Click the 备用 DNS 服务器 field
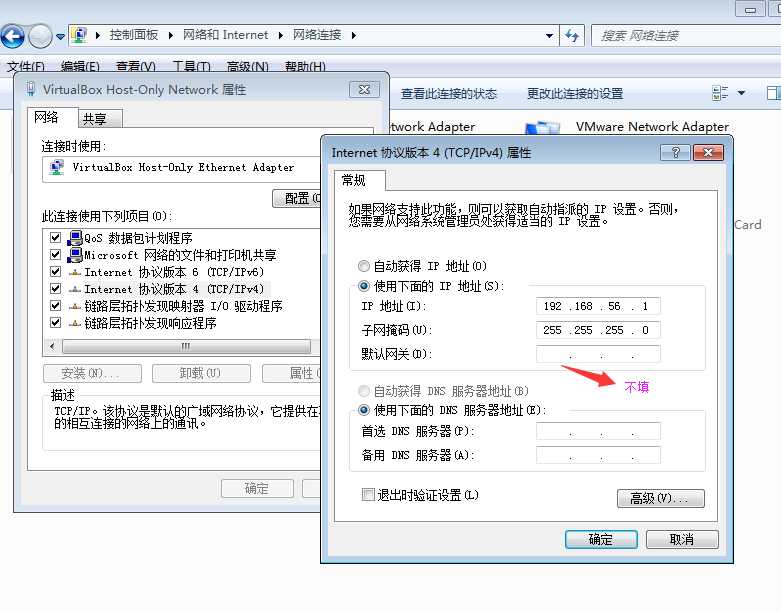Viewport: 781px width, 612px height. coord(598,455)
